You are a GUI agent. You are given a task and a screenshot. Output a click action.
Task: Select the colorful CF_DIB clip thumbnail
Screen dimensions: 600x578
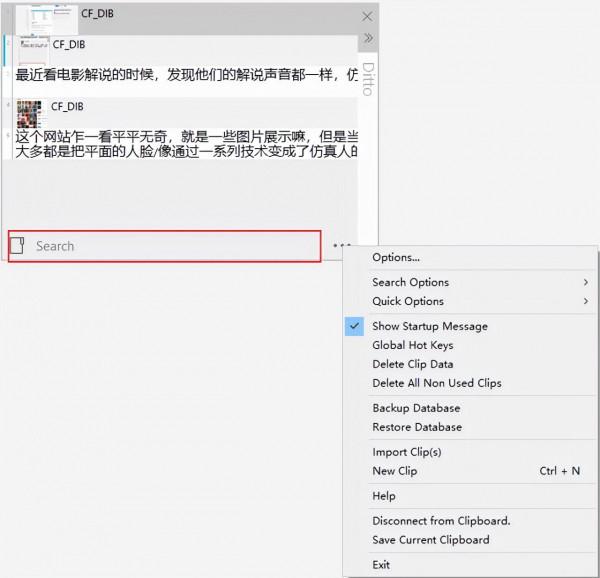pyautogui.click(x=29, y=114)
